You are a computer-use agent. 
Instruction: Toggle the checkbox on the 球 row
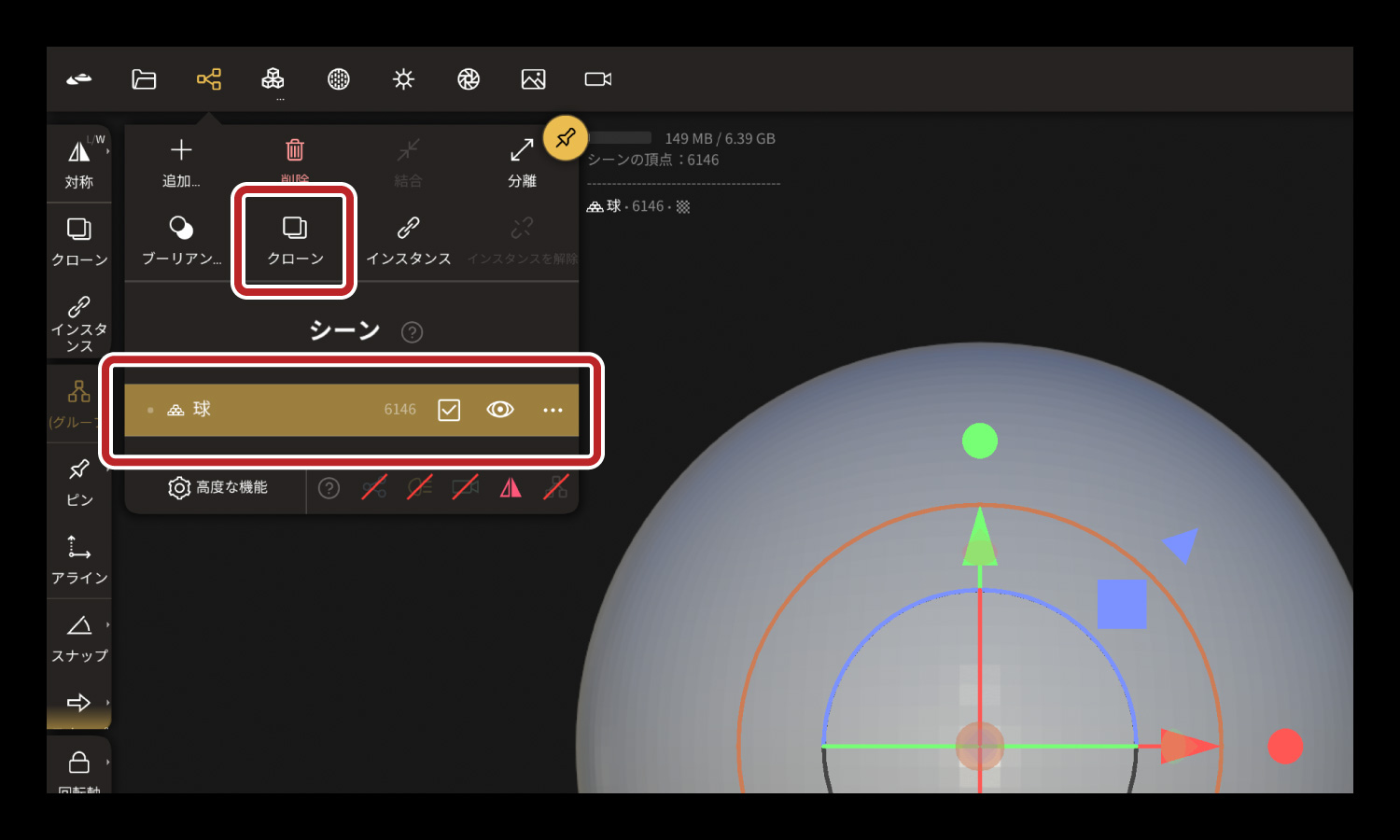449,410
